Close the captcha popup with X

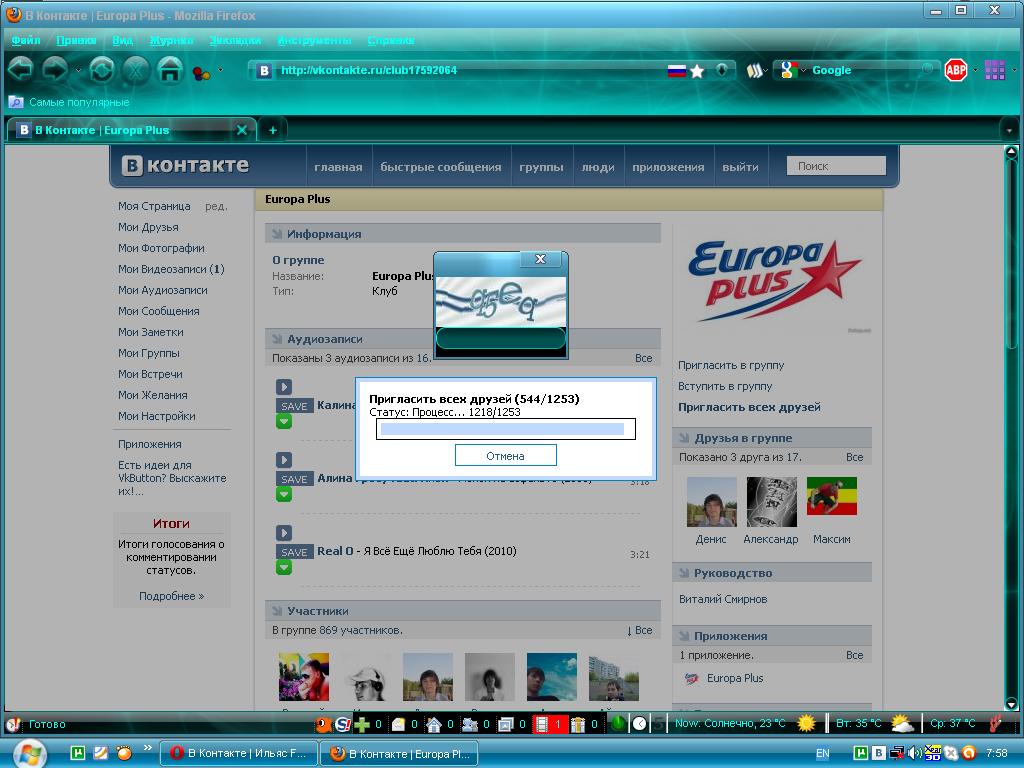[540, 259]
